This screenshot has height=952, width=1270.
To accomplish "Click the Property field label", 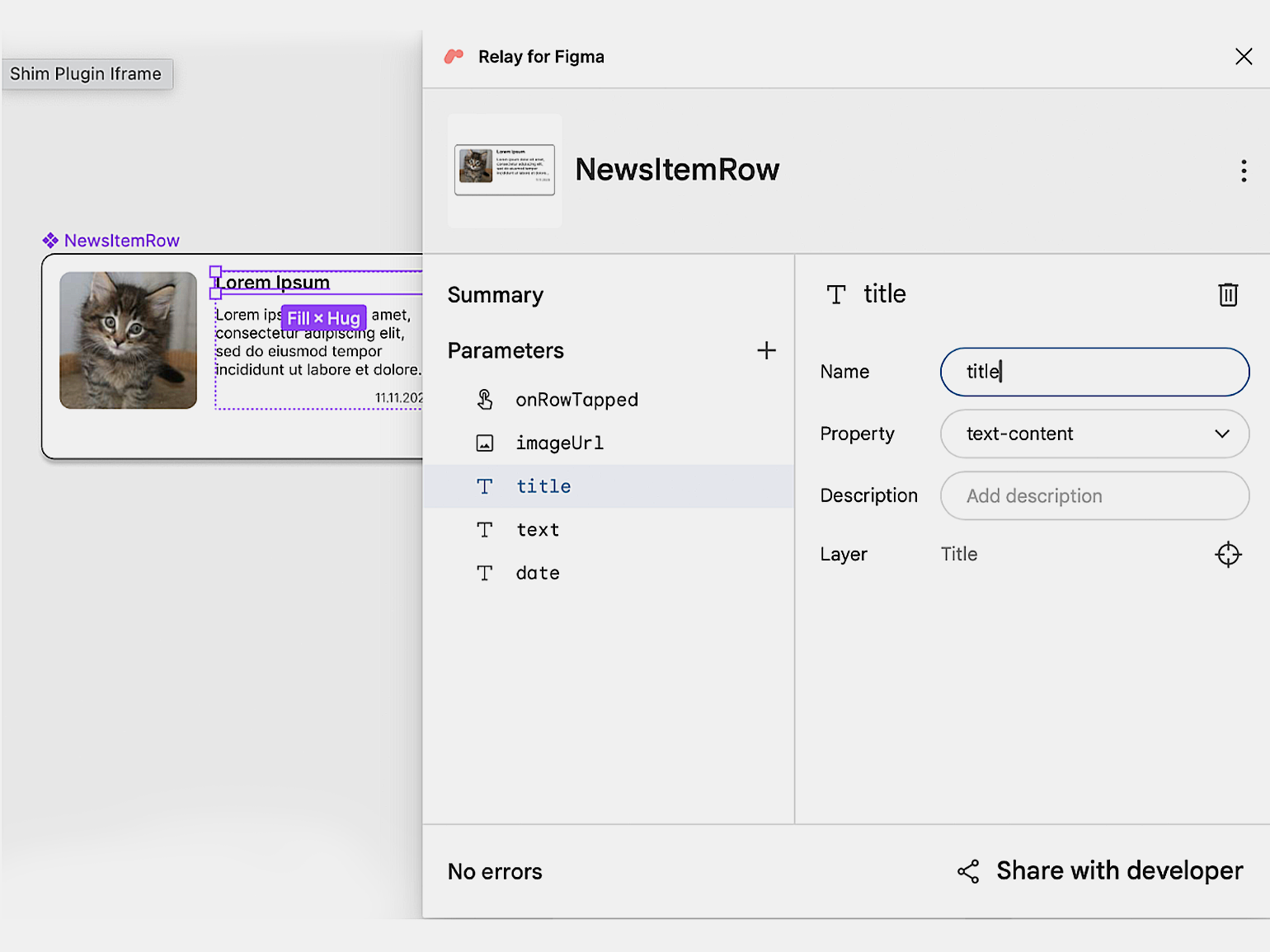I will [x=857, y=434].
